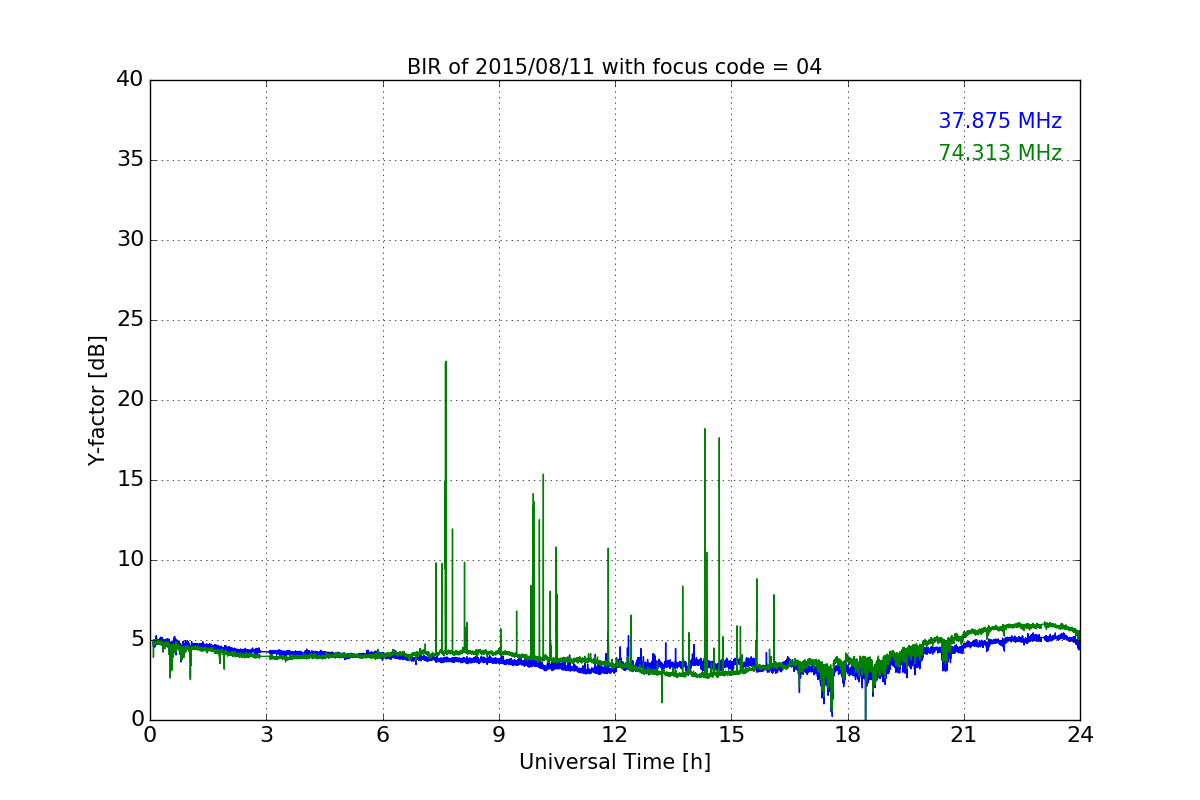Click the "Universal Time [h]" axis label
The height and width of the screenshot is (800, 1200).
pyautogui.click(x=614, y=762)
